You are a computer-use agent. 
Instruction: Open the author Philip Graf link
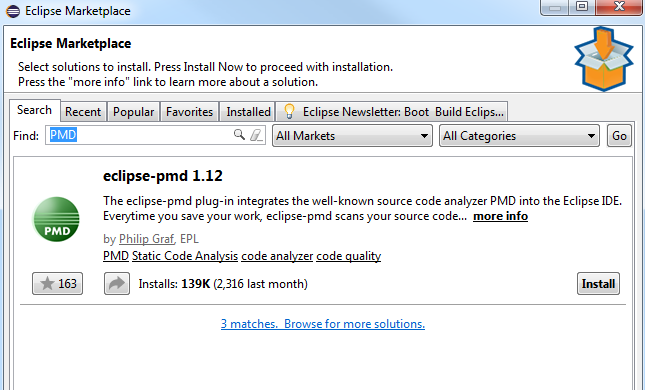(146, 239)
